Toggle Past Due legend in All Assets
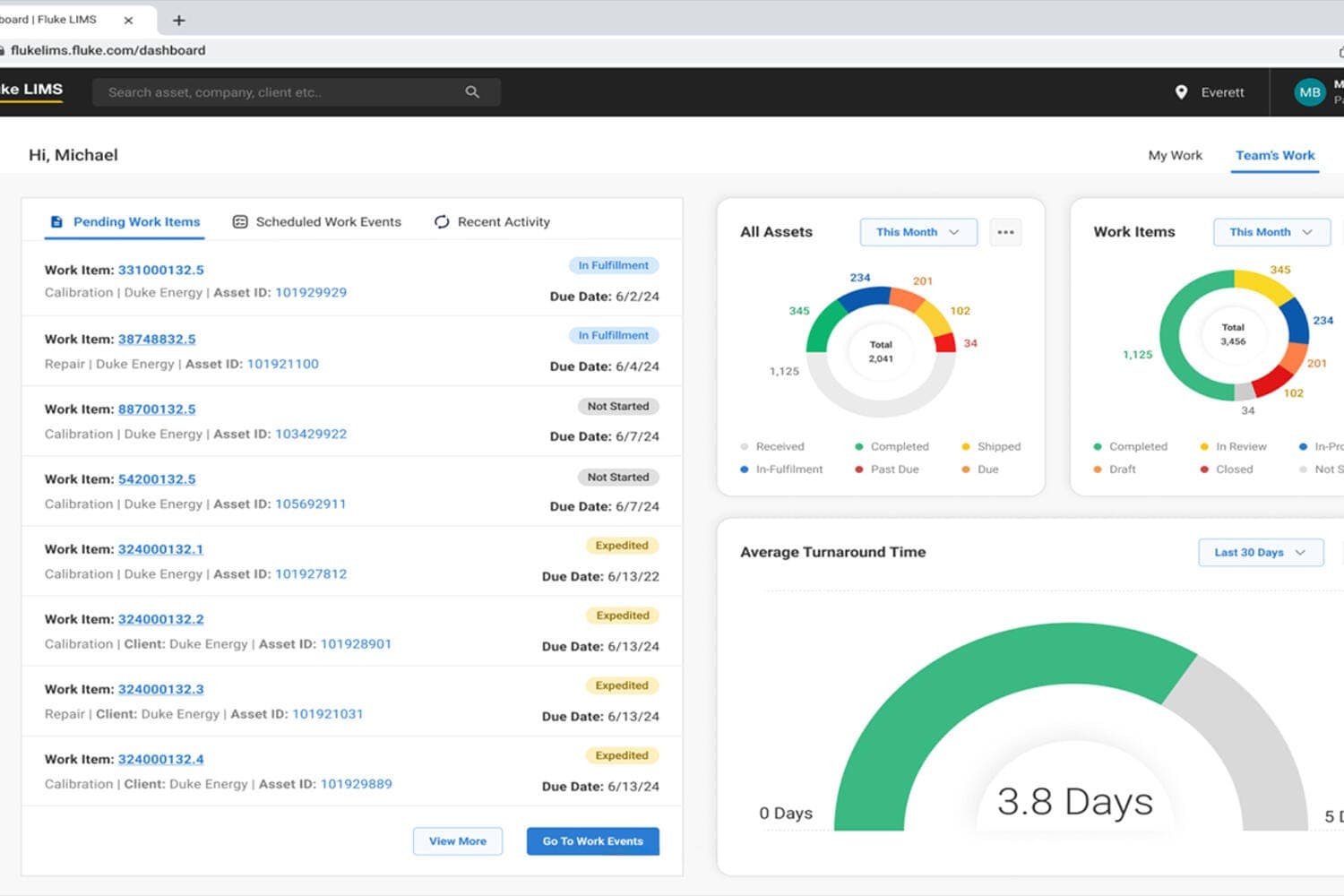 click(x=887, y=470)
